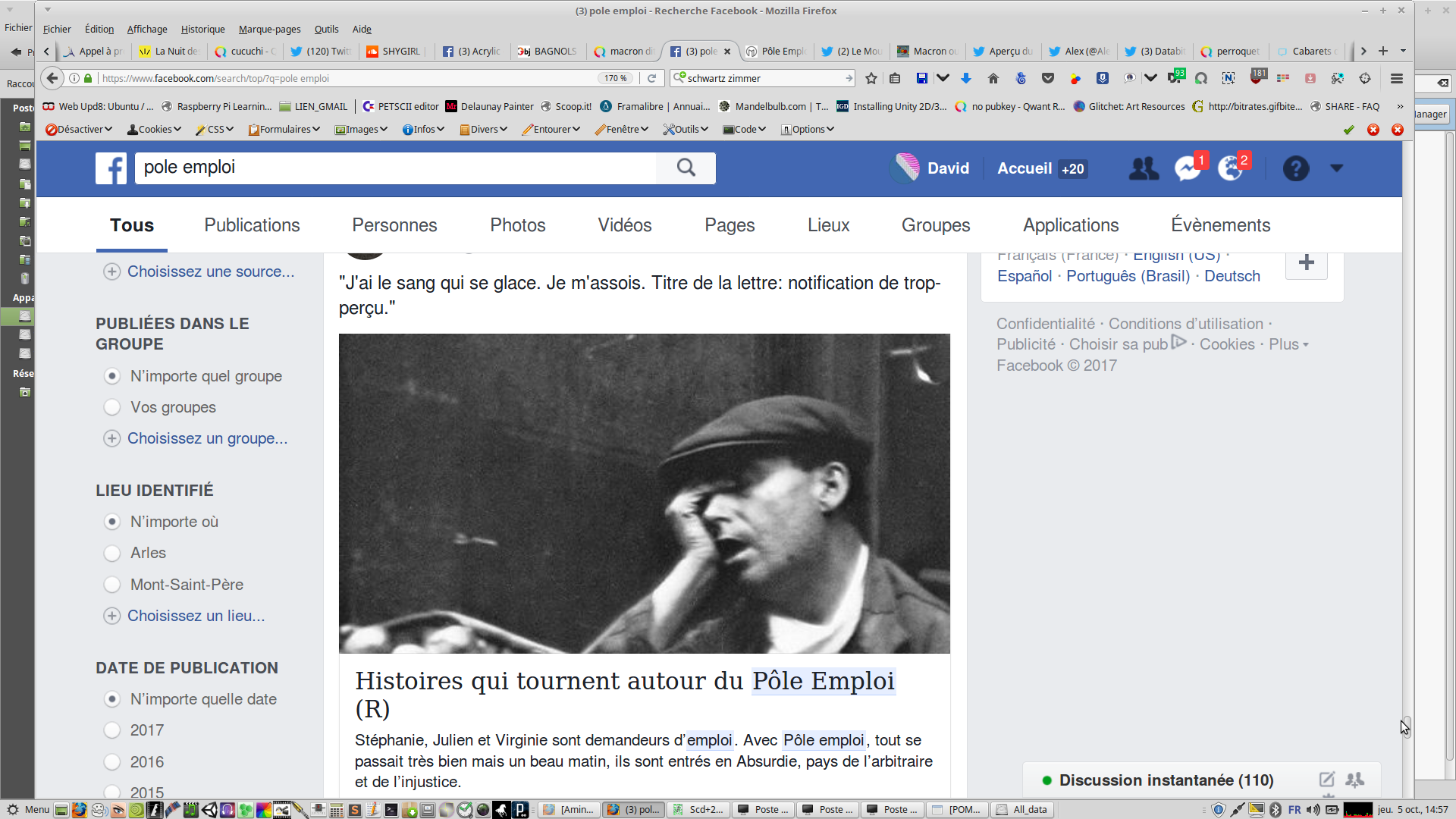Screen dimensions: 1456x819
Task: Reload the page in the address bar
Action: tap(651, 78)
